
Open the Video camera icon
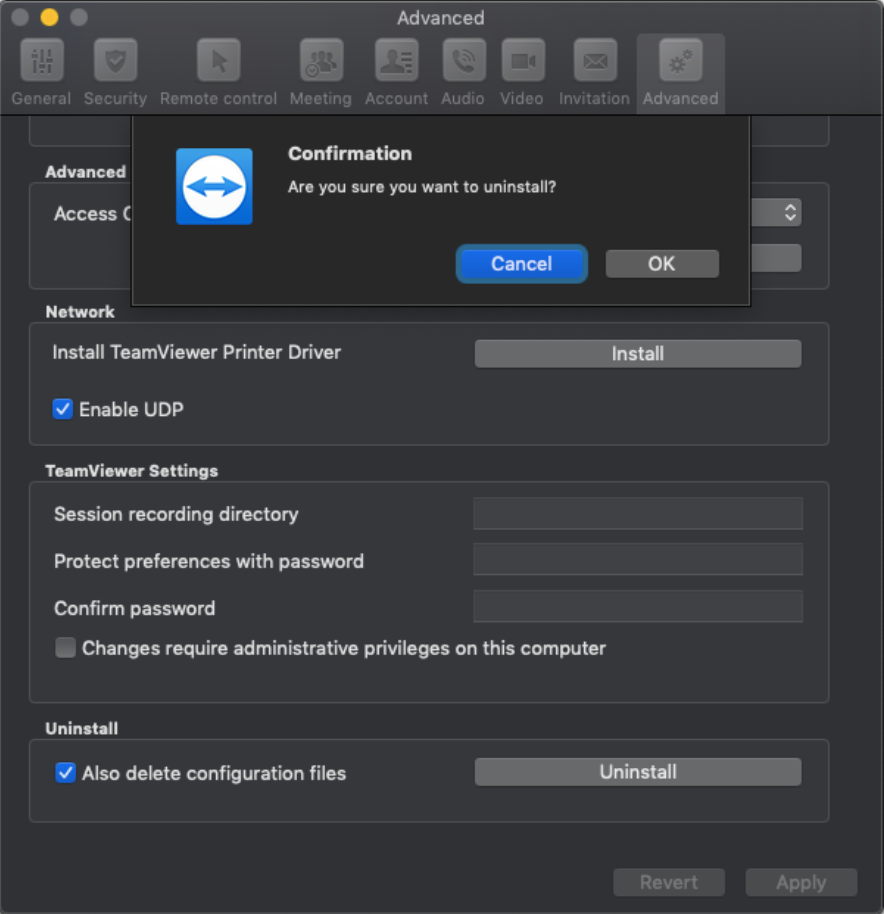coord(523,61)
